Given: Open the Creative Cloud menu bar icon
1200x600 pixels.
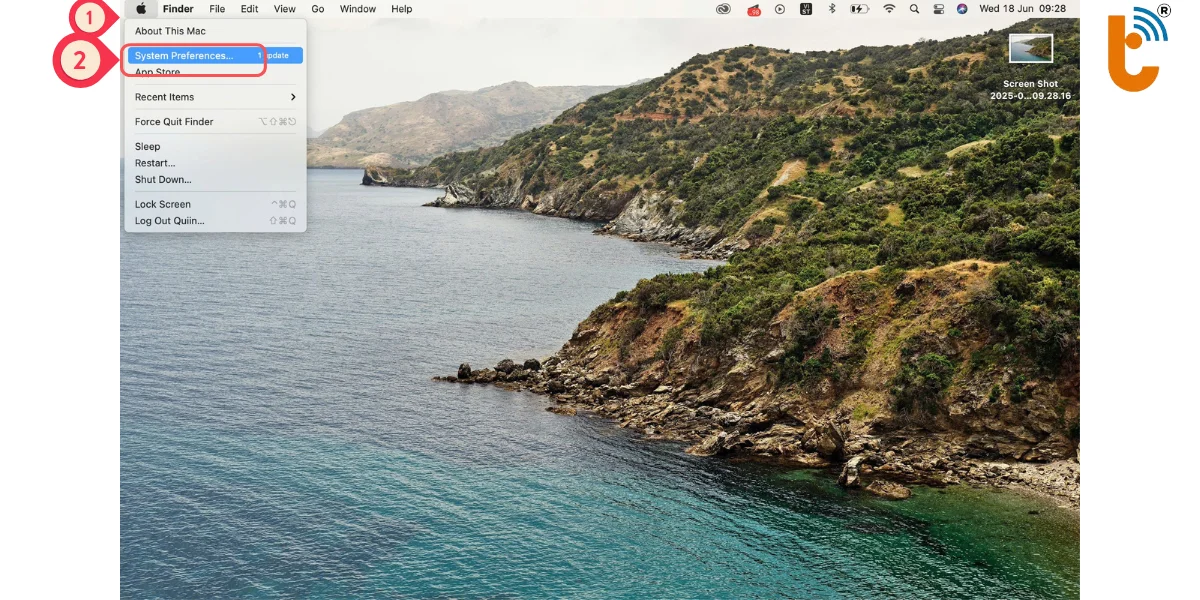Looking at the screenshot, I should click(x=724, y=9).
